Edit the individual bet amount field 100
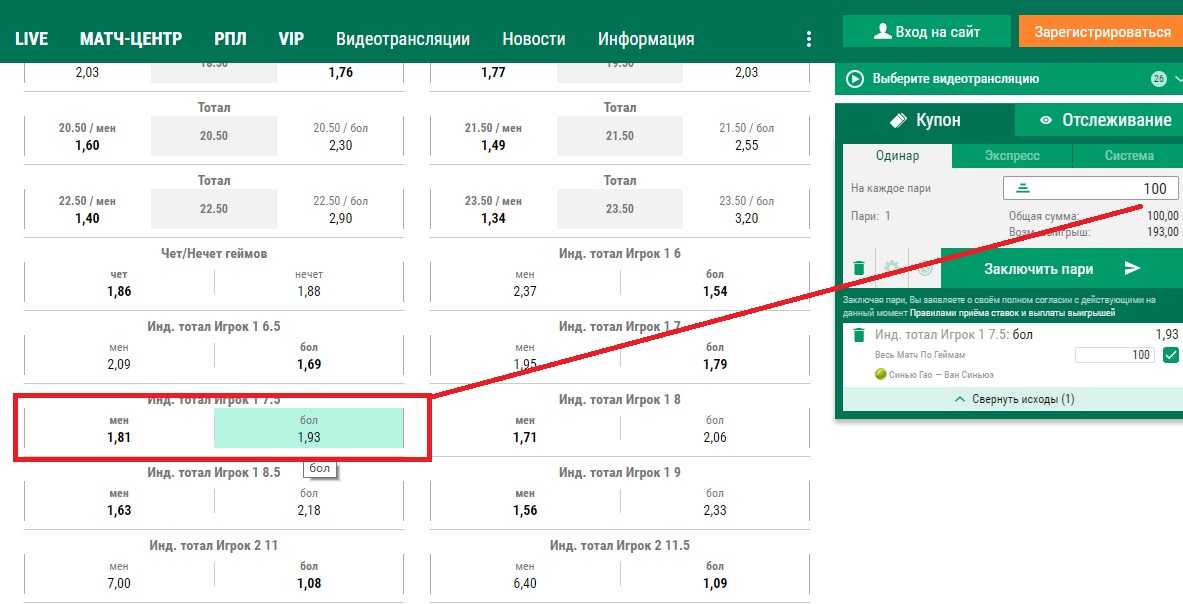Screen dimensions: 1183x604 [1114, 354]
